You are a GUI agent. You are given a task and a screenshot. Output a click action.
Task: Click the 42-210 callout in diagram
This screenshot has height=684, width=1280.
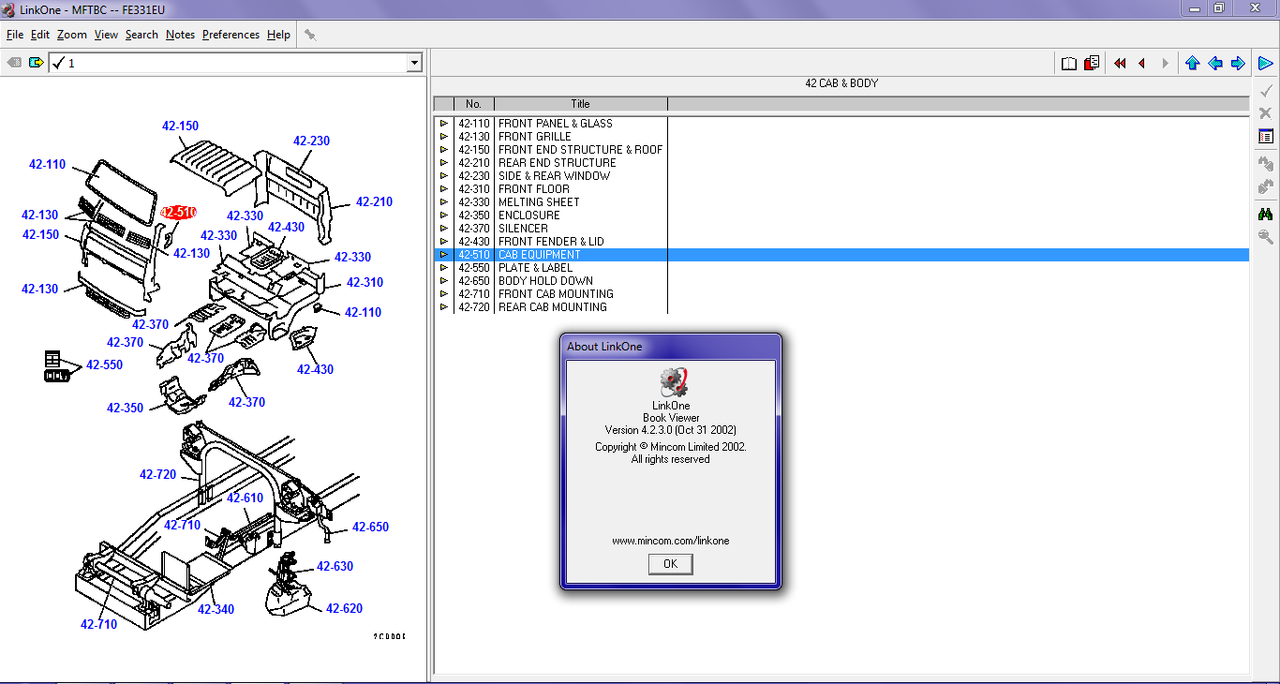click(x=374, y=202)
